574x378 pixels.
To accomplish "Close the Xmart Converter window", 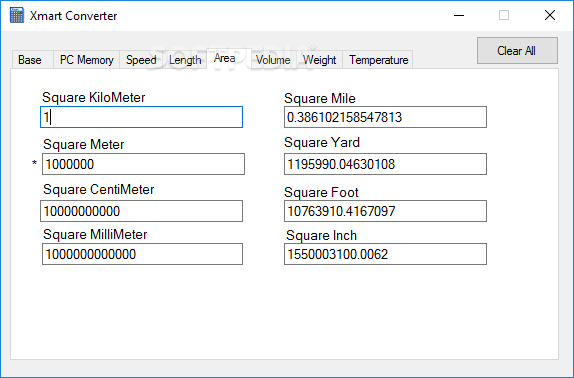I will pyautogui.click(x=550, y=15).
